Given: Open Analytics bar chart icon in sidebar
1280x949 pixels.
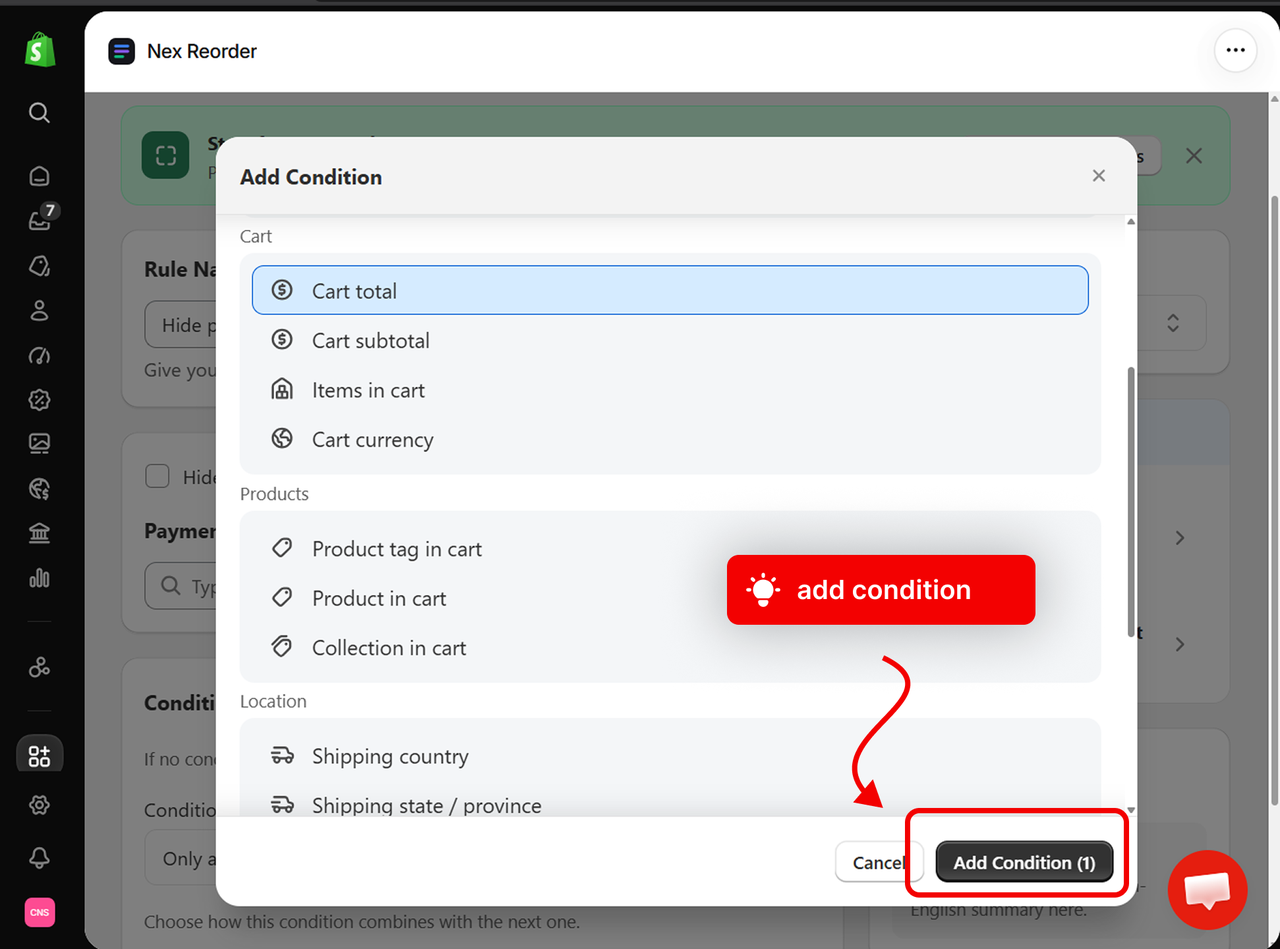Looking at the screenshot, I should click(39, 578).
